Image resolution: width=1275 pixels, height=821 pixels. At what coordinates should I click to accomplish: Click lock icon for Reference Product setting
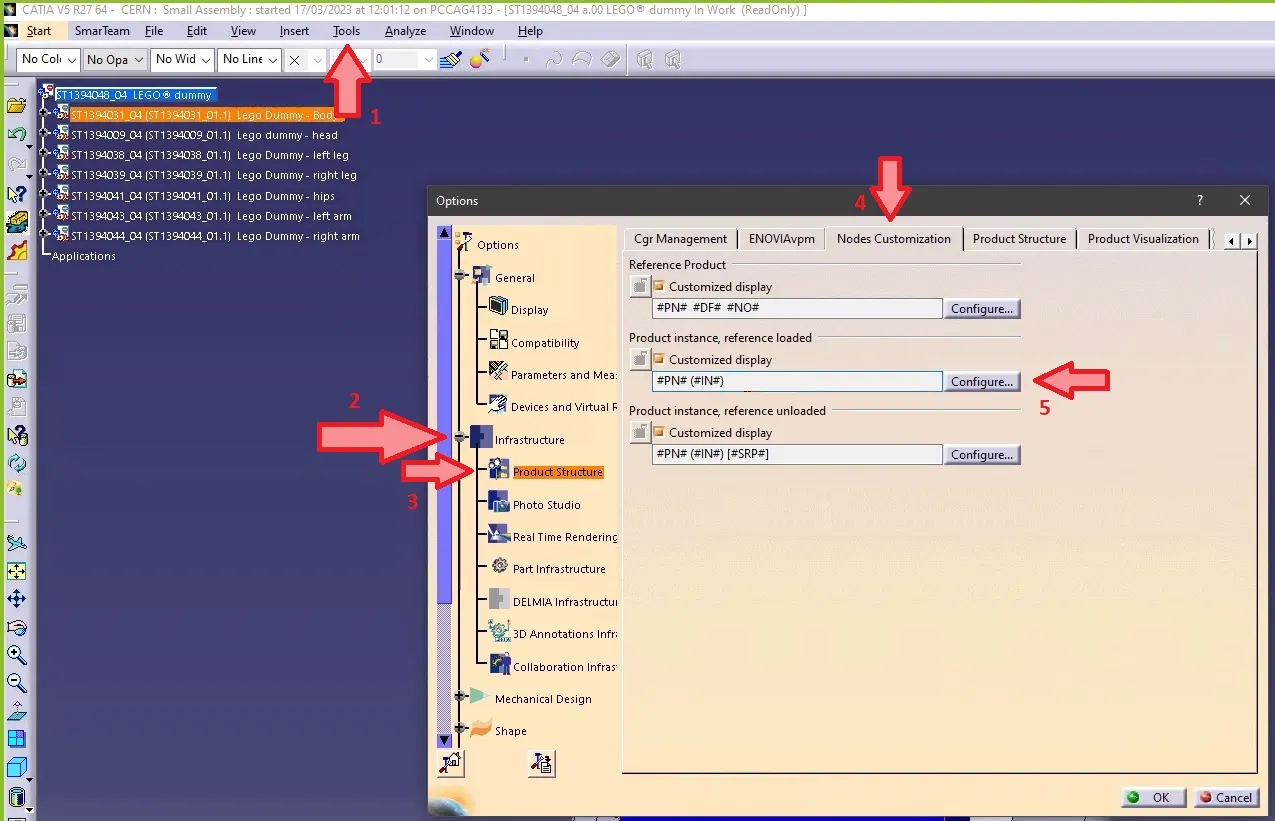point(640,287)
